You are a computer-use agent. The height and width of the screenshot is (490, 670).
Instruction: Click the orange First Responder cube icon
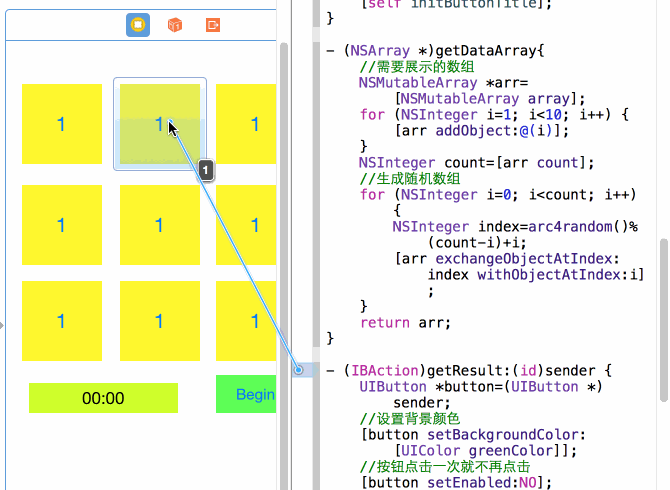coord(175,25)
